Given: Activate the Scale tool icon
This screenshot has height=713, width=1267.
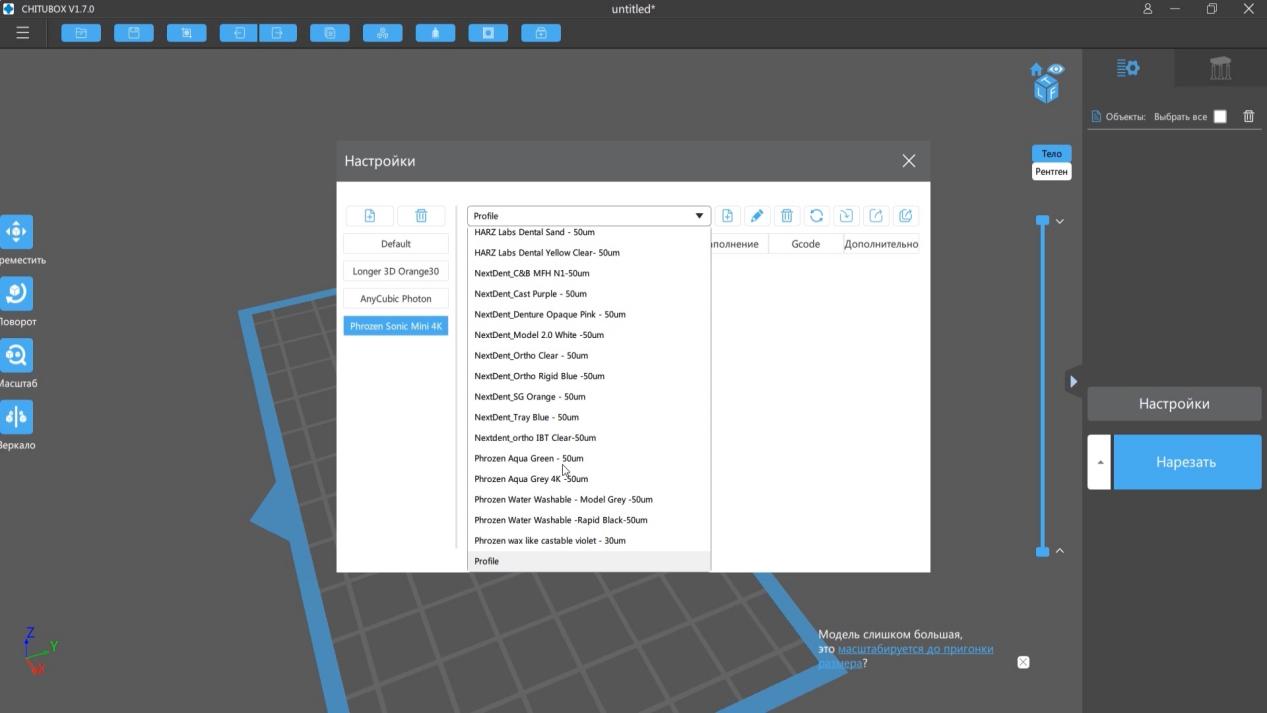Looking at the screenshot, I should click(x=16, y=356).
